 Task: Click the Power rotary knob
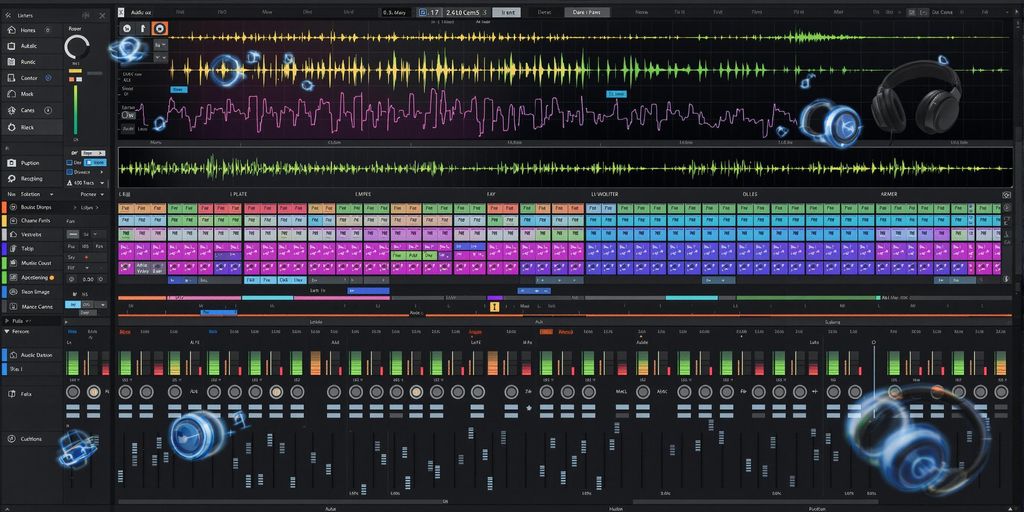pos(77,47)
